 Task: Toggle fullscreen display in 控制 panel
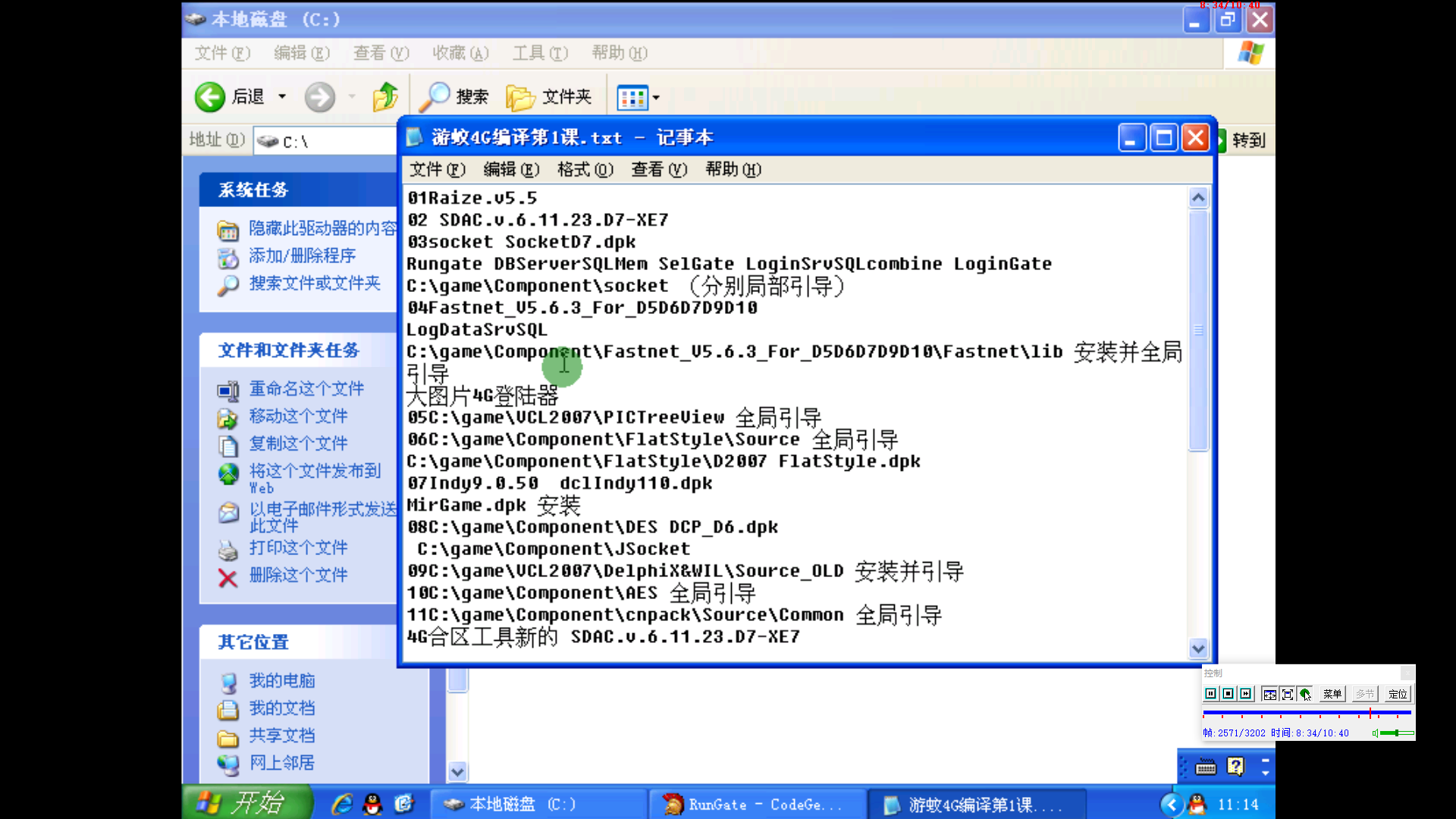point(1287,694)
